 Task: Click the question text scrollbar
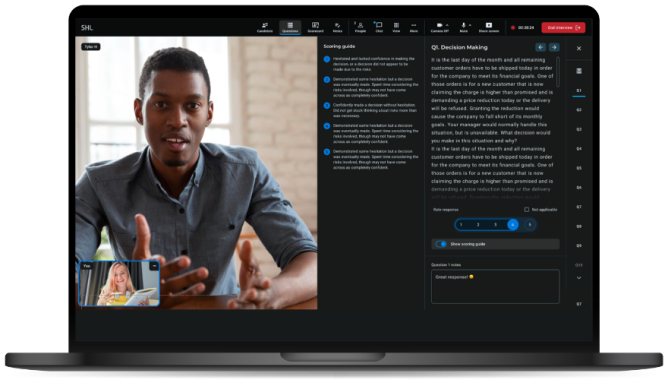pyautogui.click(x=558, y=72)
